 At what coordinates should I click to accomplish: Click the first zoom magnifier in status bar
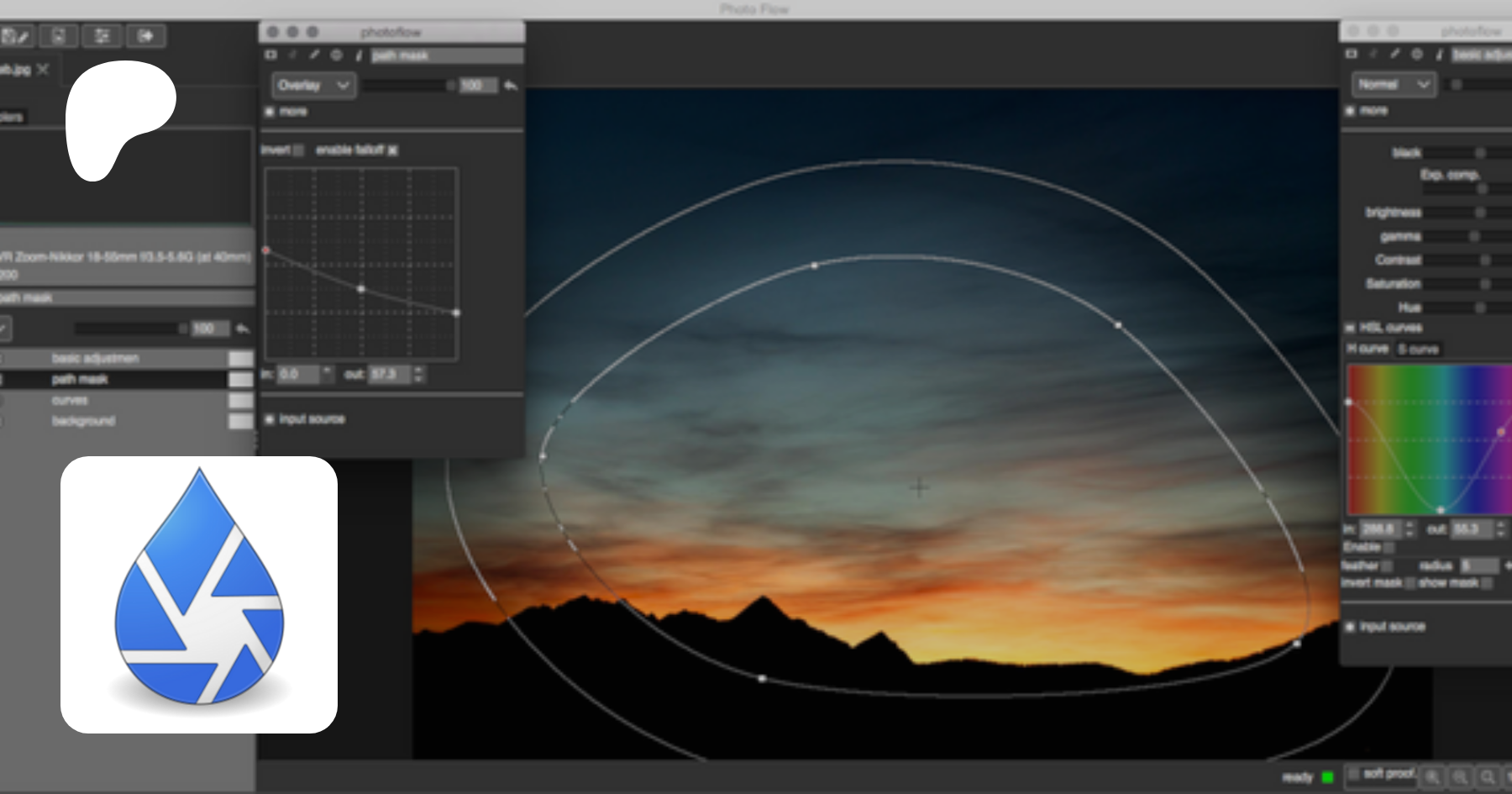[x=1432, y=776]
